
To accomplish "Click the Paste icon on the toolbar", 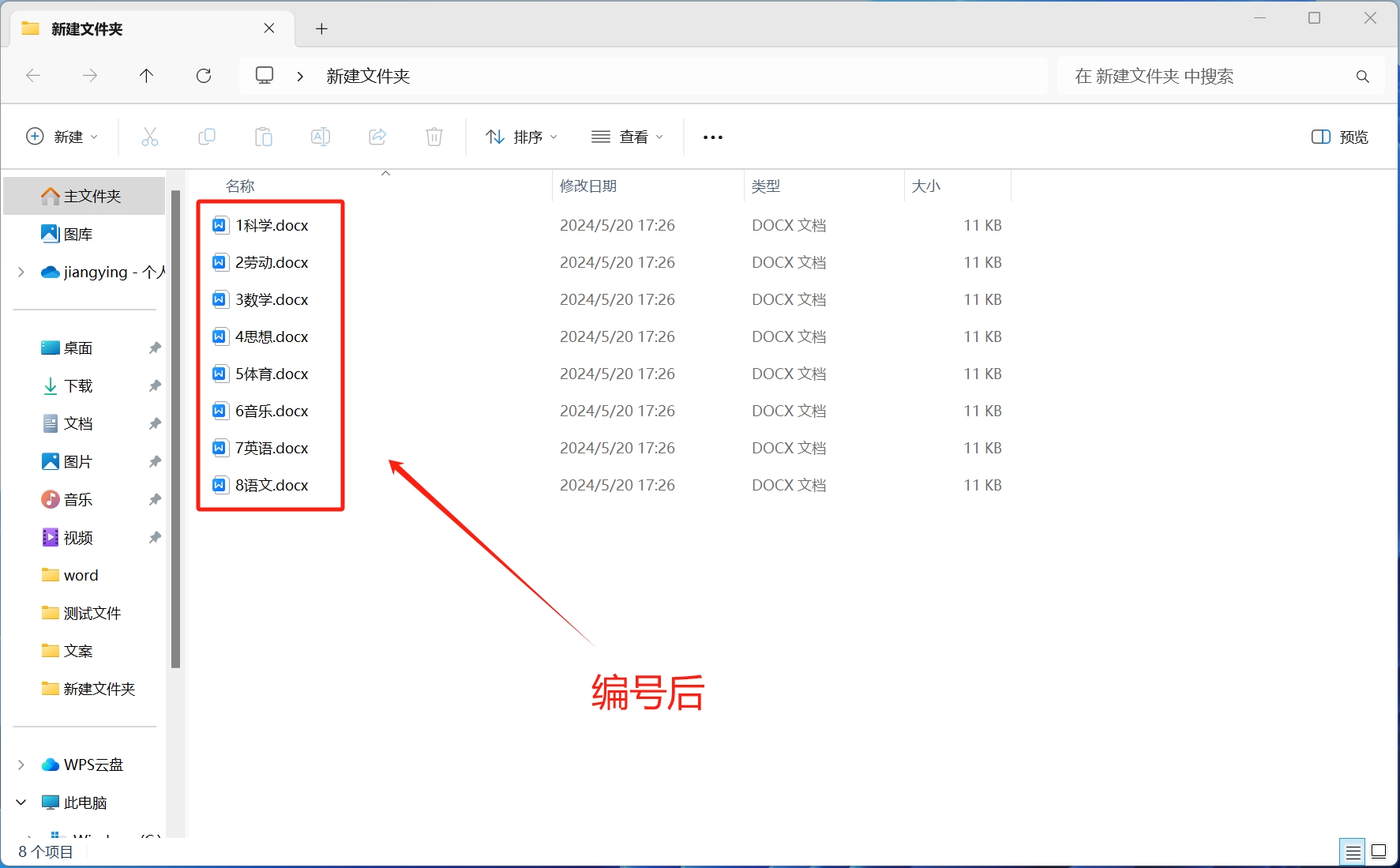I will point(264,136).
